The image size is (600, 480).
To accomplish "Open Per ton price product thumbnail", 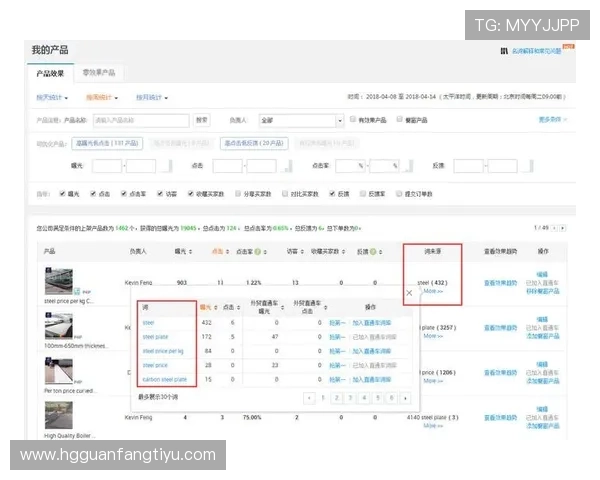I will point(59,371).
